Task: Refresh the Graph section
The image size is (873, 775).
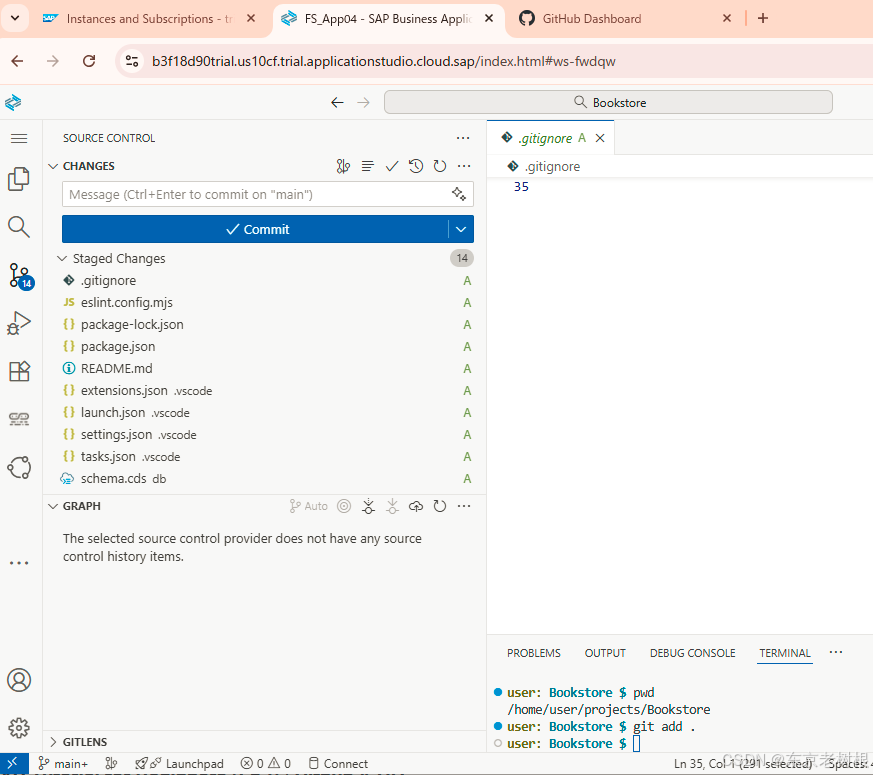Action: [440, 506]
